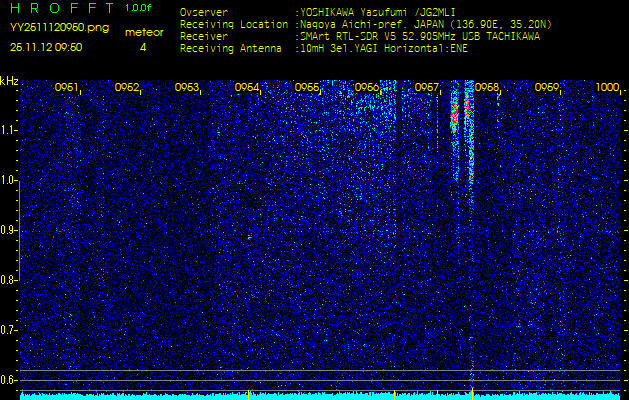The image size is (629, 400).
Task: Click the 0.6 kHz frequency label
Action: (8, 380)
